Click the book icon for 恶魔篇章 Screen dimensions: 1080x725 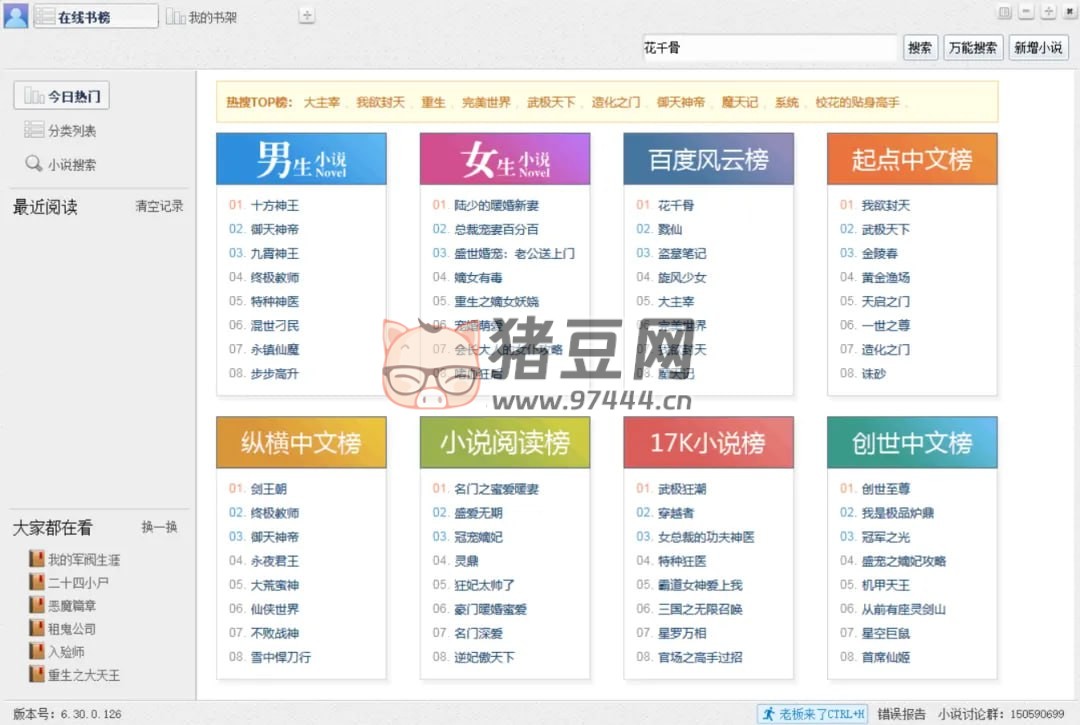37,605
